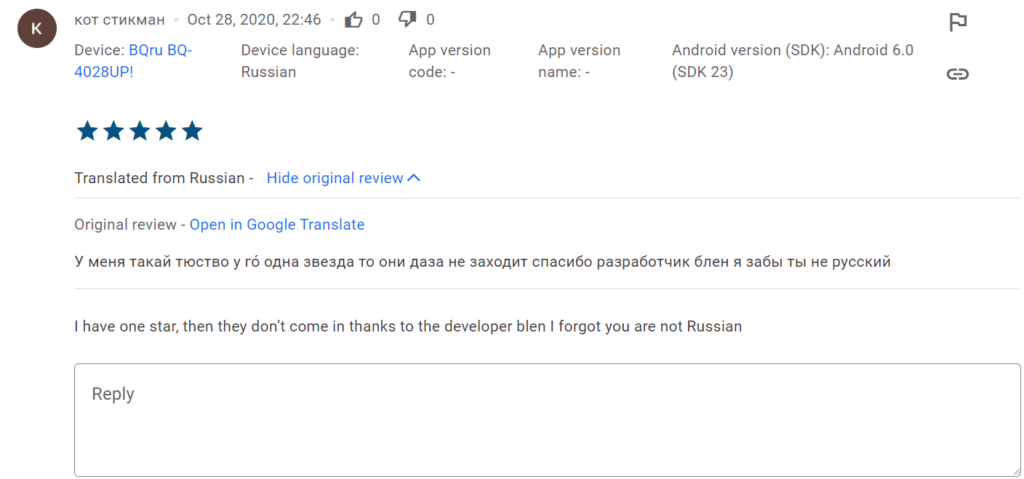Copy the review link using the chain icon

coord(957,74)
